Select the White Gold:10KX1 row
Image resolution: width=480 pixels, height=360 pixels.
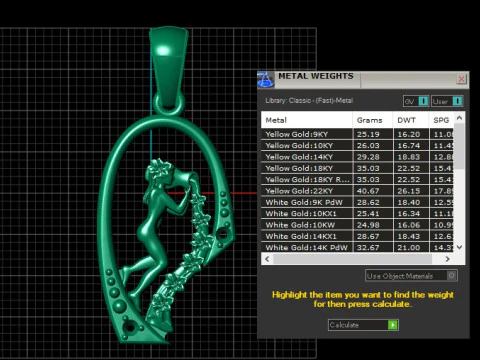[357, 214]
